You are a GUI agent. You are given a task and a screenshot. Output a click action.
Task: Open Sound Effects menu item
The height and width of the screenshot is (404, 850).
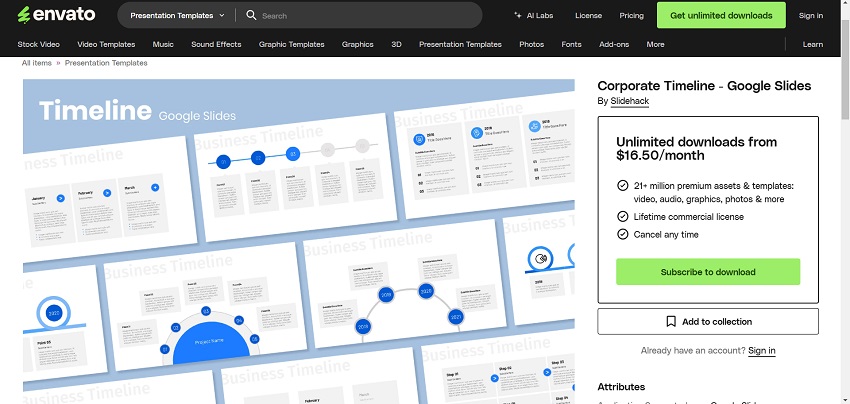[x=216, y=44]
